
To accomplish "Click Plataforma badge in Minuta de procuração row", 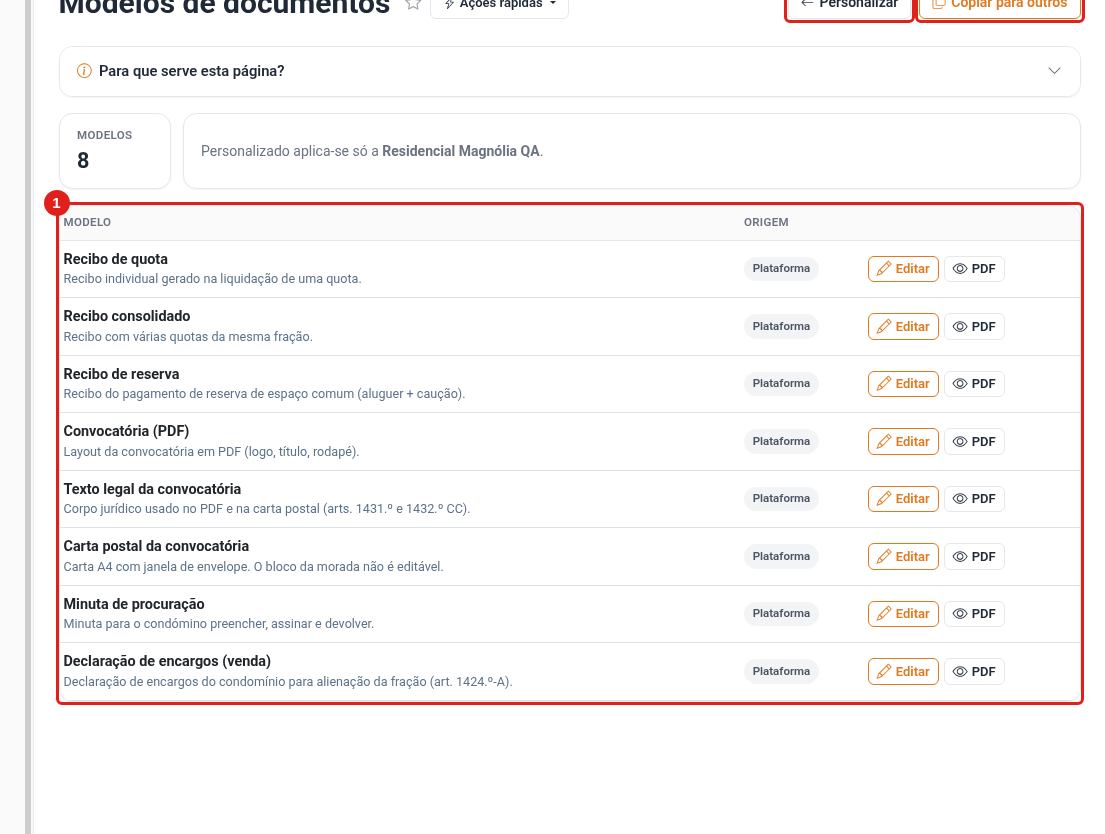I will click(781, 613).
